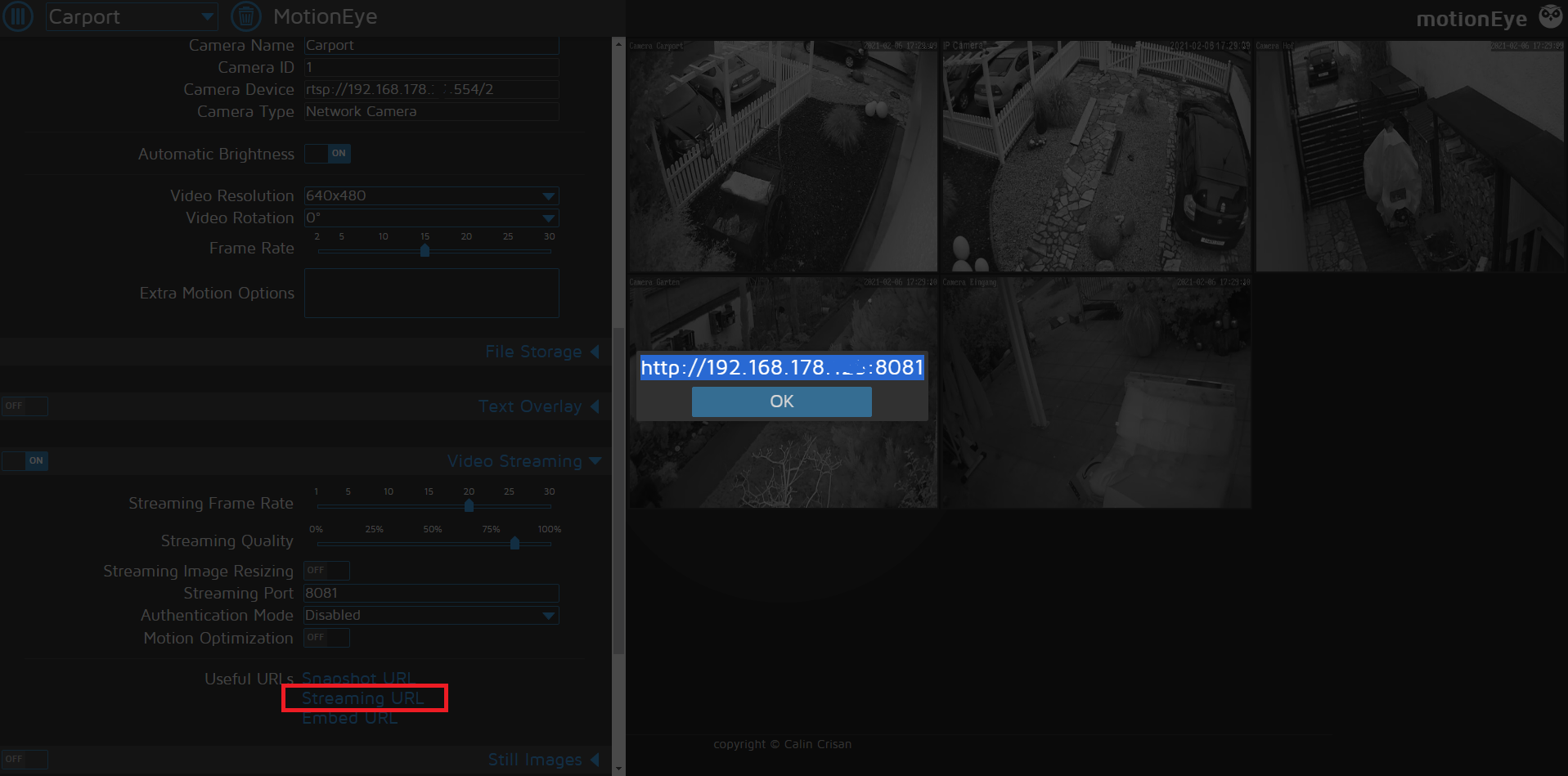This screenshot has height=776, width=1568.
Task: Toggle the Still Images section switch
Action: tap(25, 760)
